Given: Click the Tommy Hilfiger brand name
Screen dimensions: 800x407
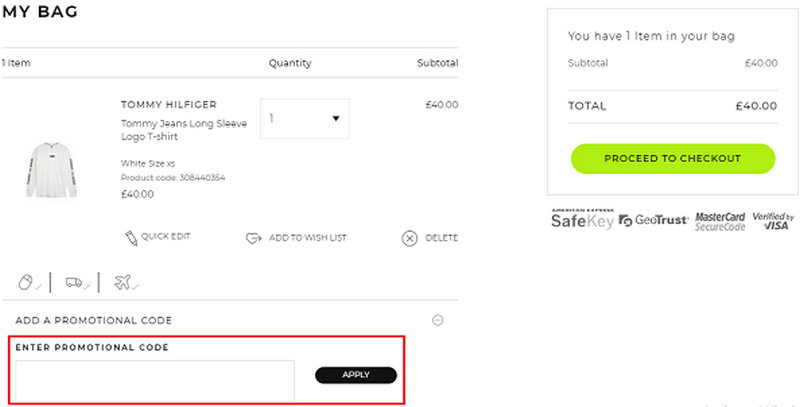Looking at the screenshot, I should tap(168, 104).
